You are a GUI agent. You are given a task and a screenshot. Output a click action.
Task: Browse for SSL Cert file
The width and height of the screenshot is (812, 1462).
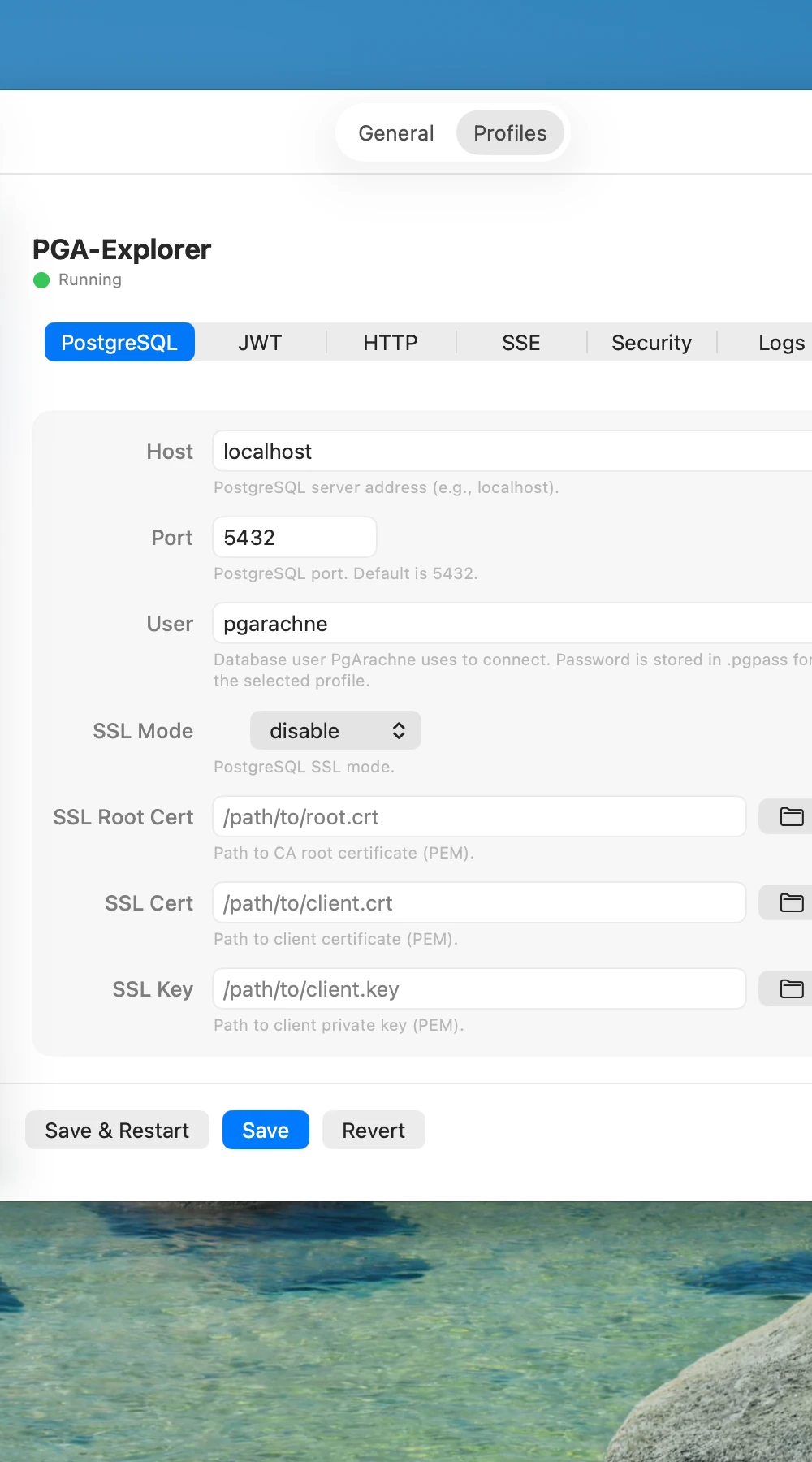pyautogui.click(x=786, y=902)
